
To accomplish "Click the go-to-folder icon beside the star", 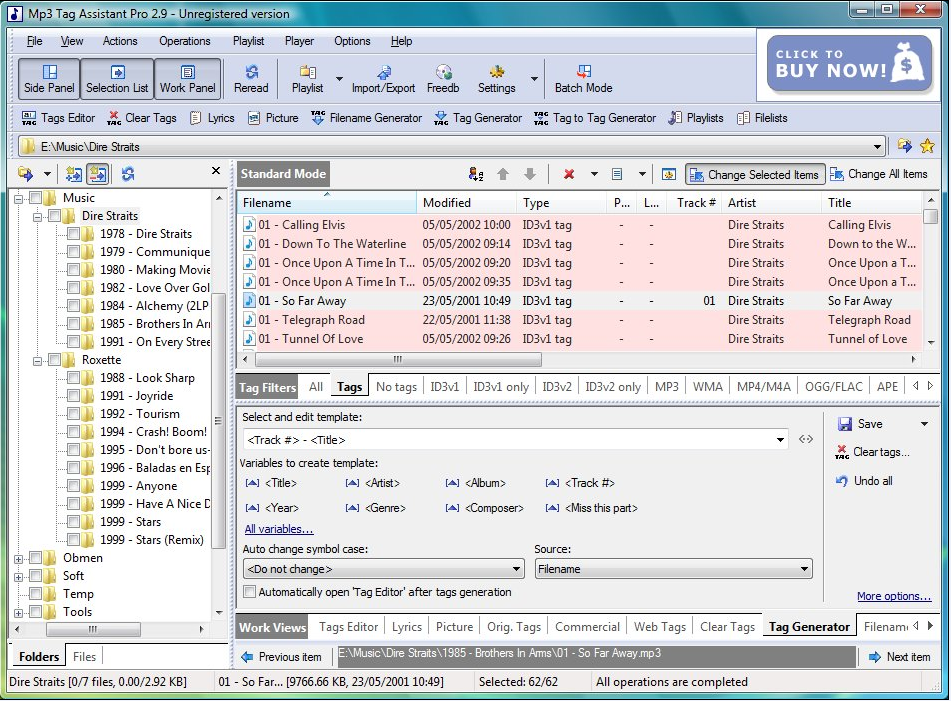I will 904,146.
